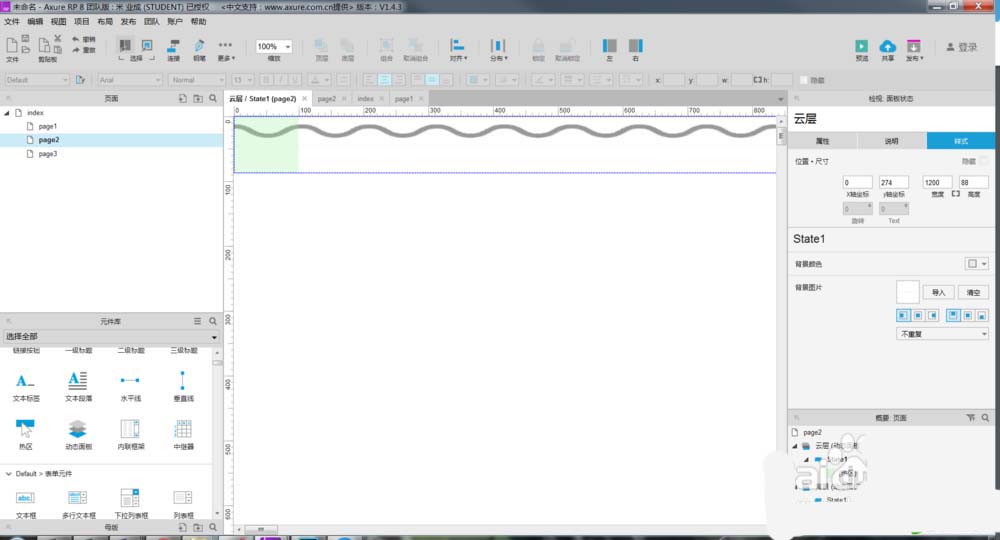This screenshot has height=540, width=1000.
Task: Open the 100% zoom dropdown
Action: (274, 47)
